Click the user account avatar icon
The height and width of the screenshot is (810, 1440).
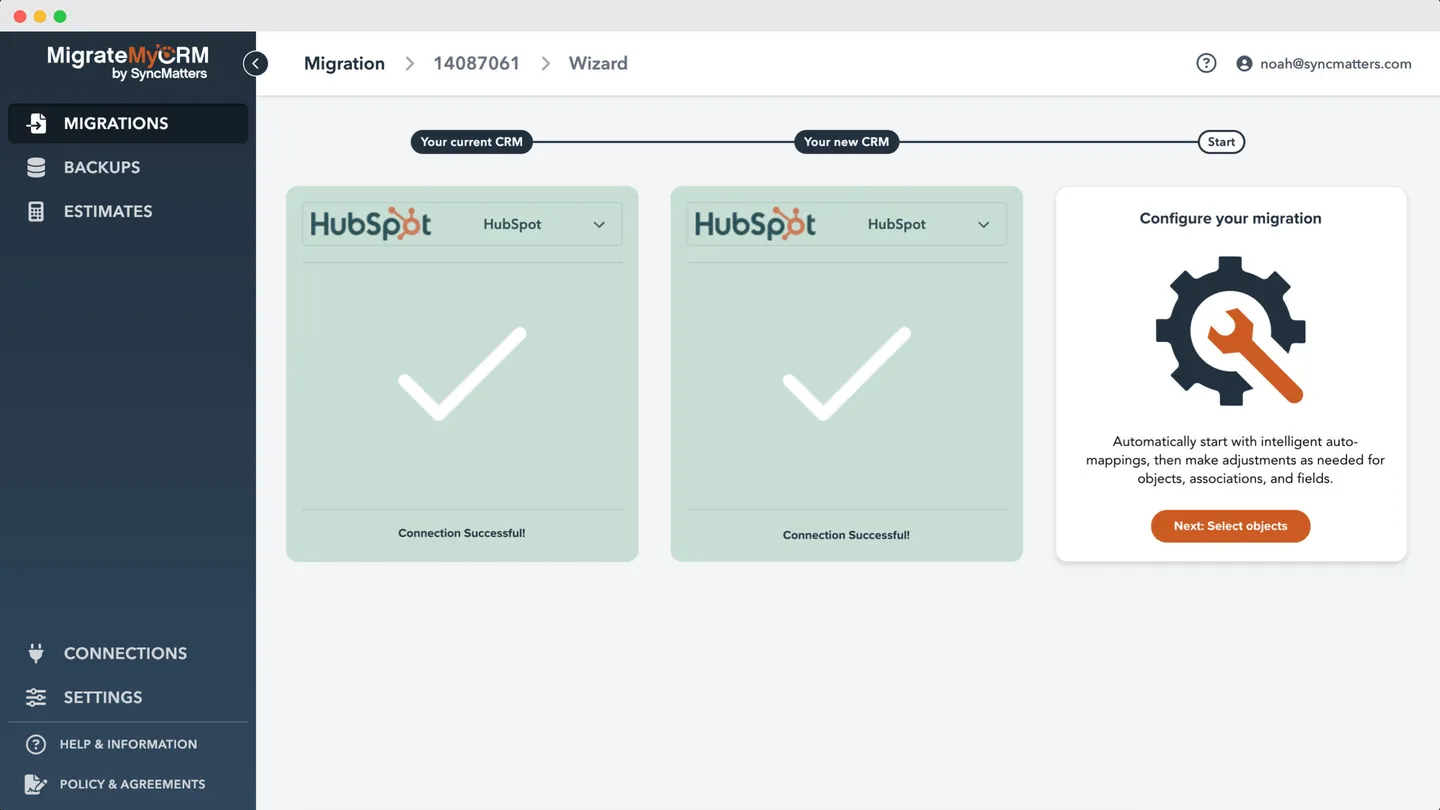pos(1244,63)
